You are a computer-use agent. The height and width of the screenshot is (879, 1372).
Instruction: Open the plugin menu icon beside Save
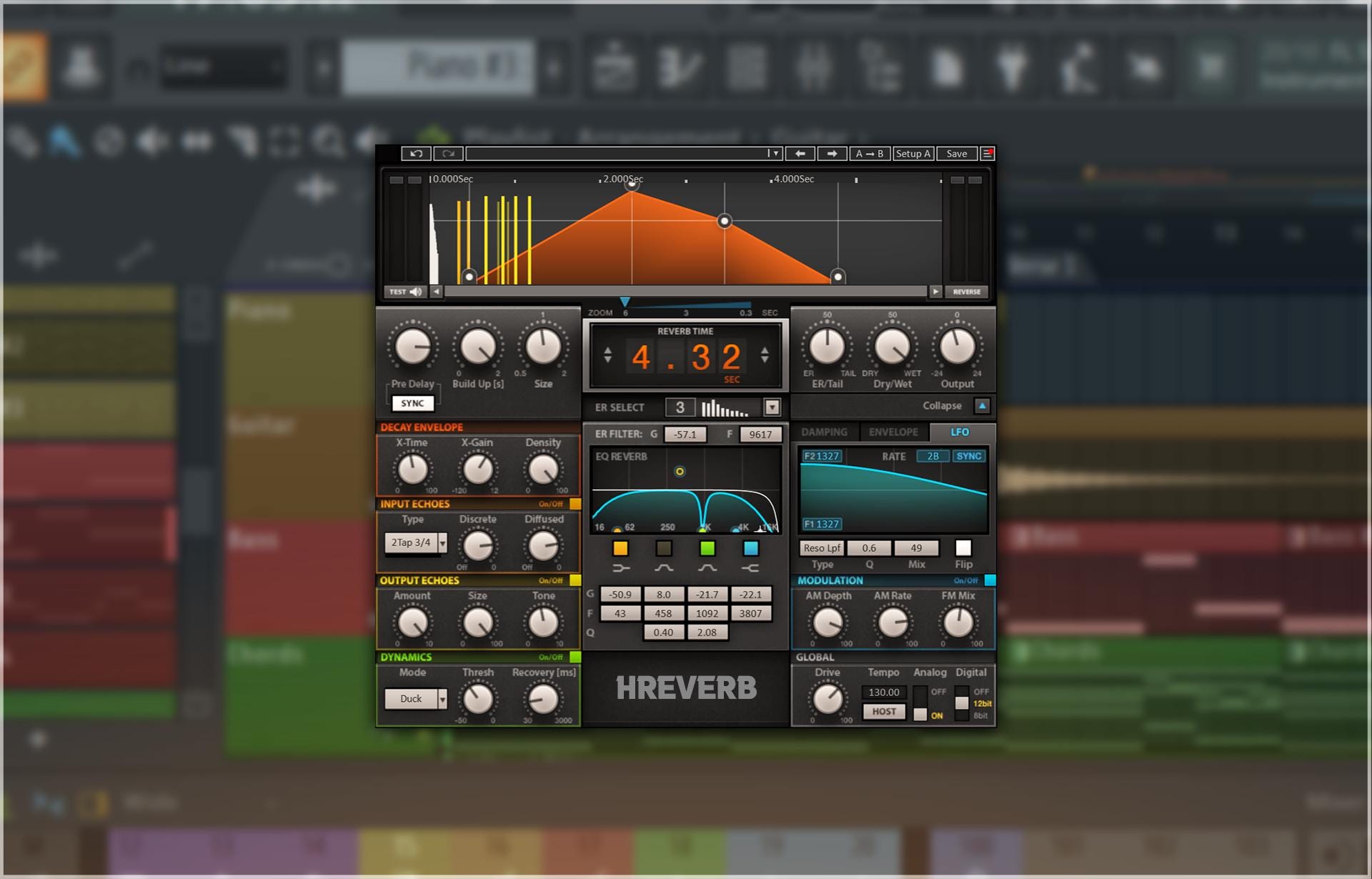pyautogui.click(x=988, y=154)
